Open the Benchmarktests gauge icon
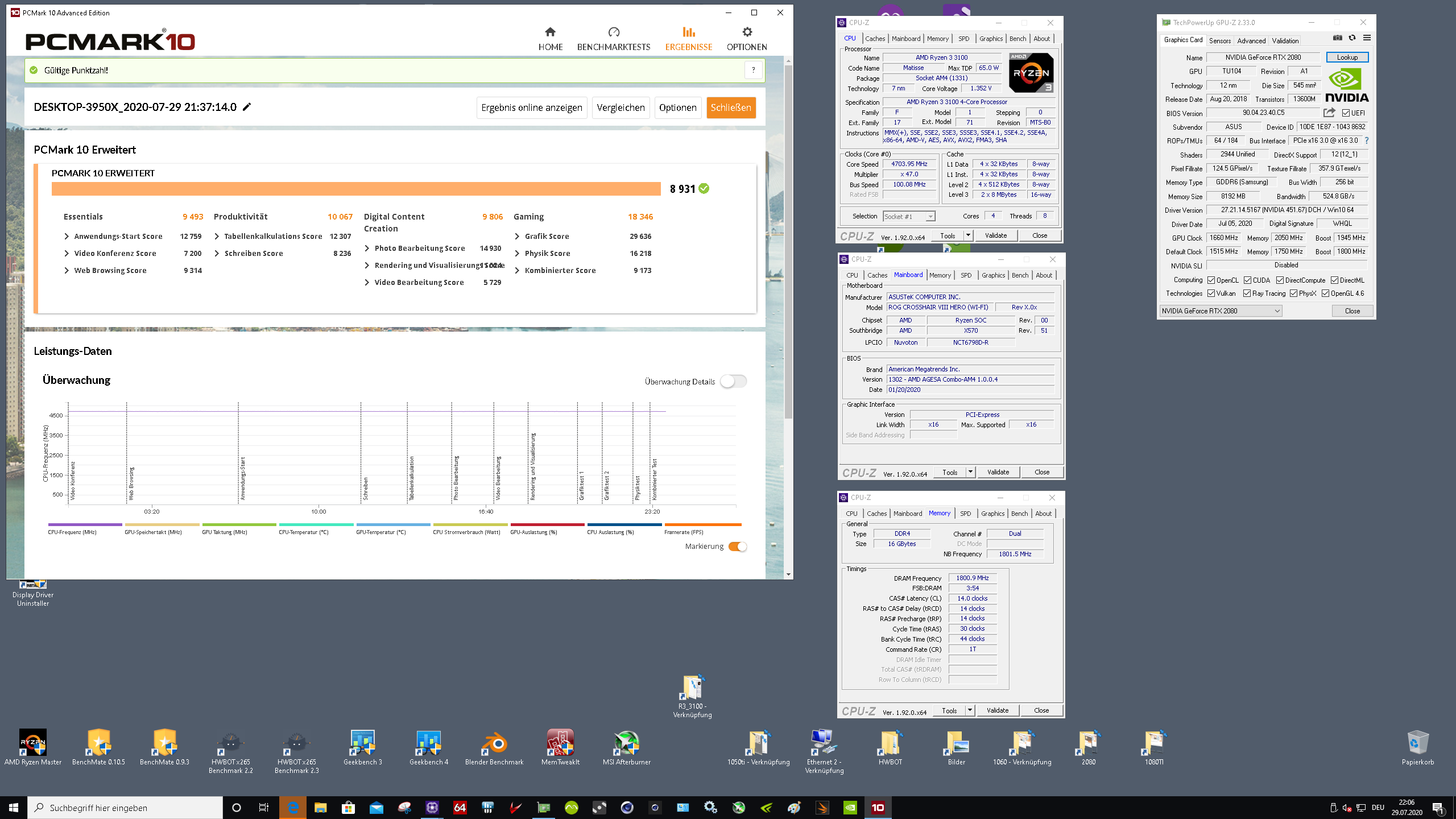This screenshot has height=819, width=1456. point(614,32)
